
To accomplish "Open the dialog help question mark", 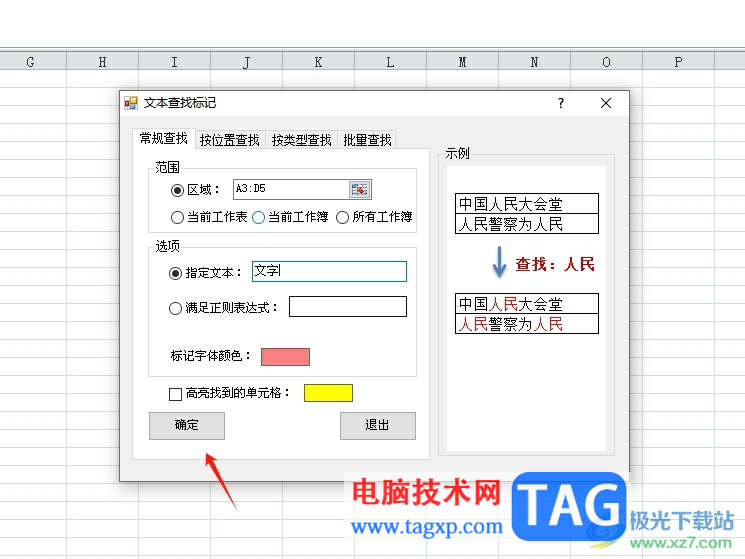I will [561, 103].
